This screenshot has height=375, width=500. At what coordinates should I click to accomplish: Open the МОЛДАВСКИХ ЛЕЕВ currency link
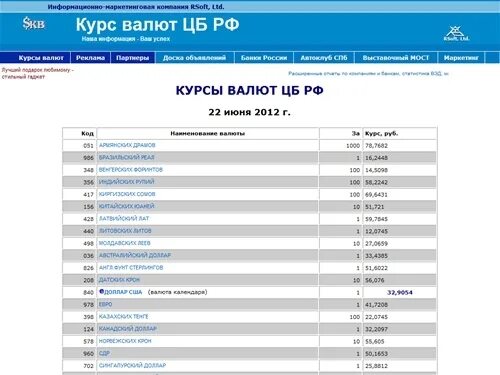[x=125, y=243]
